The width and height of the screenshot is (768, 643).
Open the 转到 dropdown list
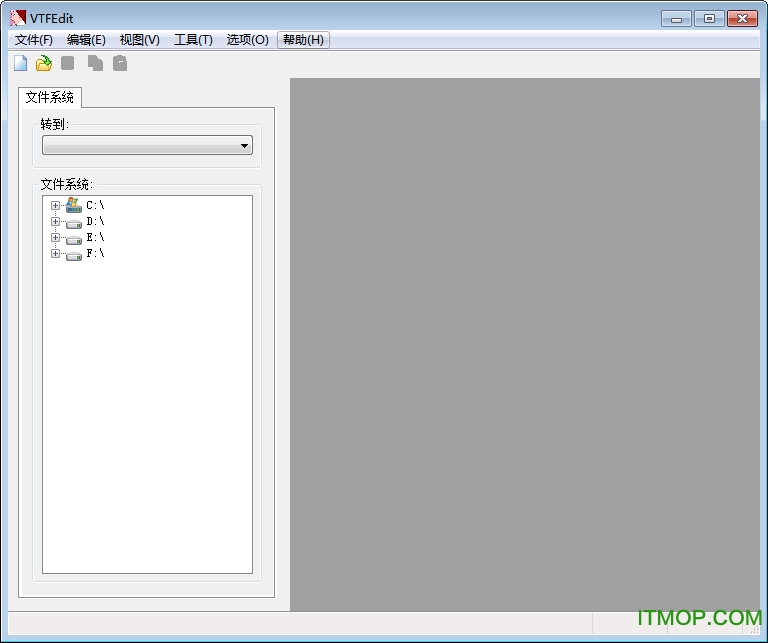click(147, 145)
